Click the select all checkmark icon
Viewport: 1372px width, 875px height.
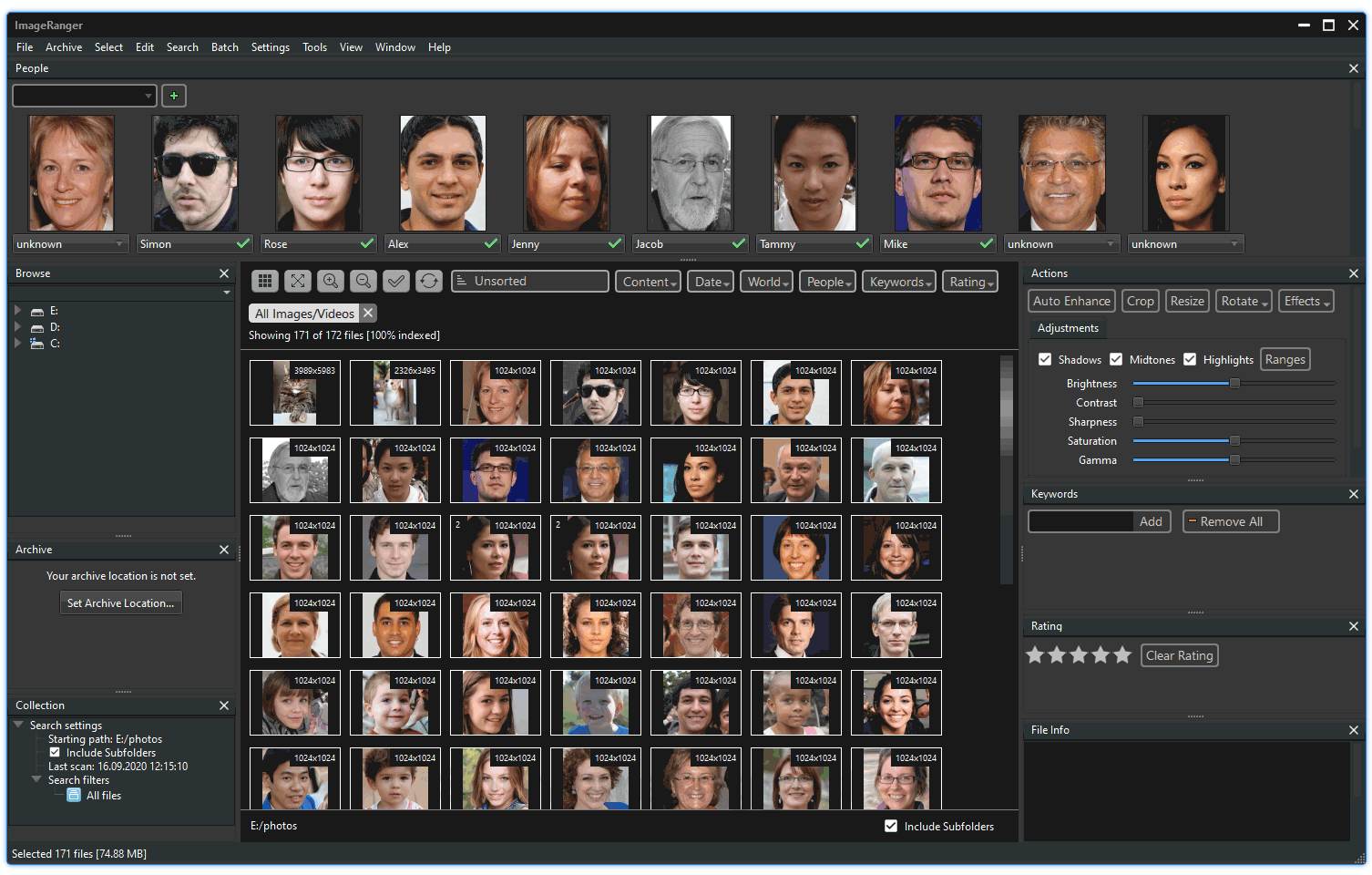pyautogui.click(x=395, y=281)
